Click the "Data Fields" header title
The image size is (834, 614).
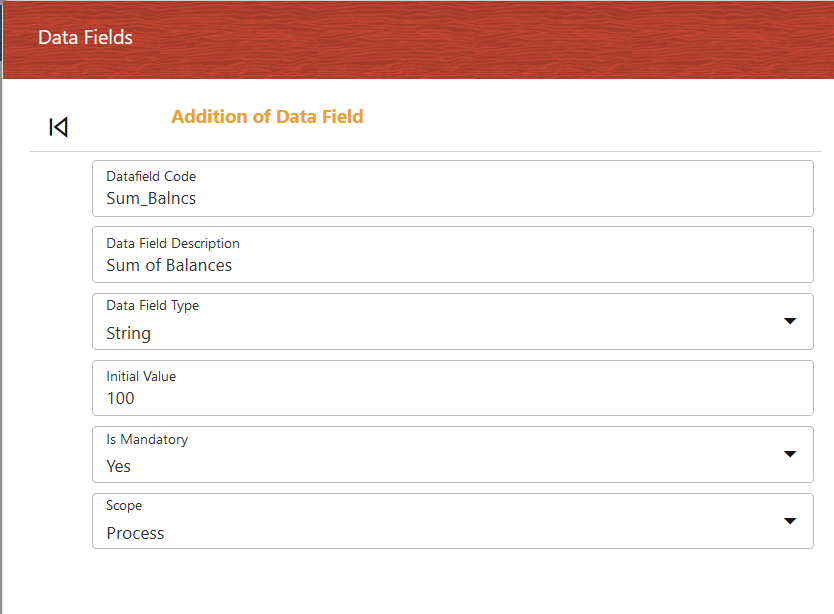pos(85,38)
